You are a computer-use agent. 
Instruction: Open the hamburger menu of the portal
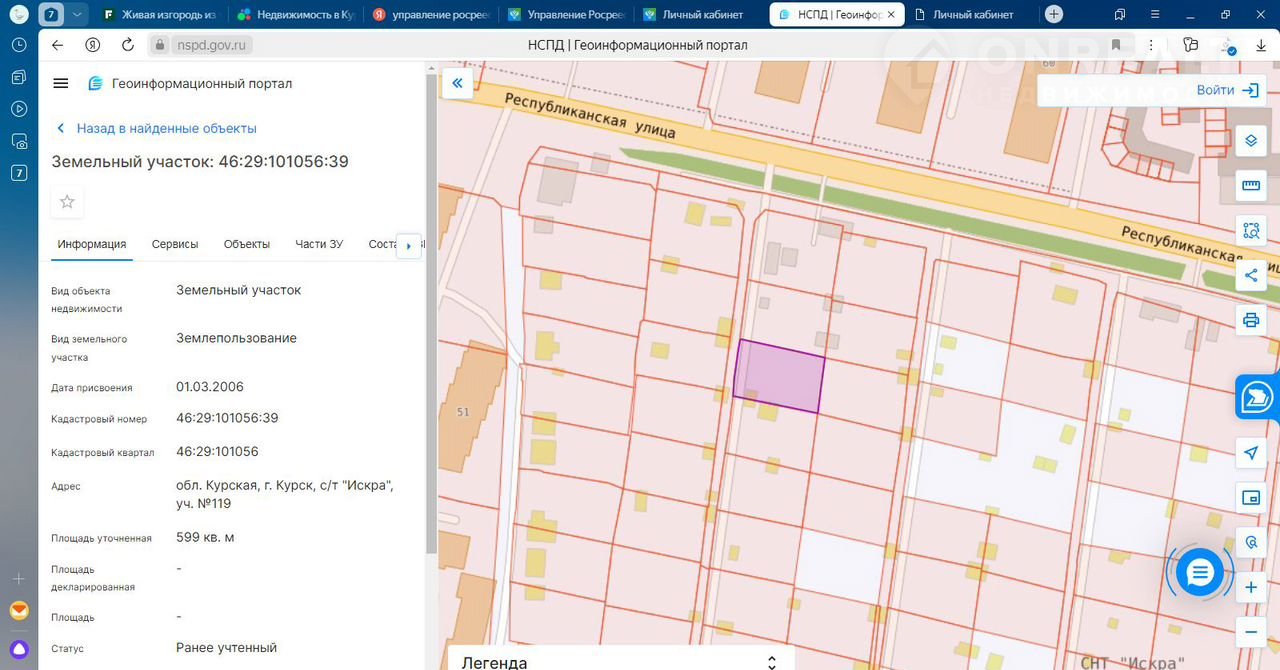click(61, 84)
